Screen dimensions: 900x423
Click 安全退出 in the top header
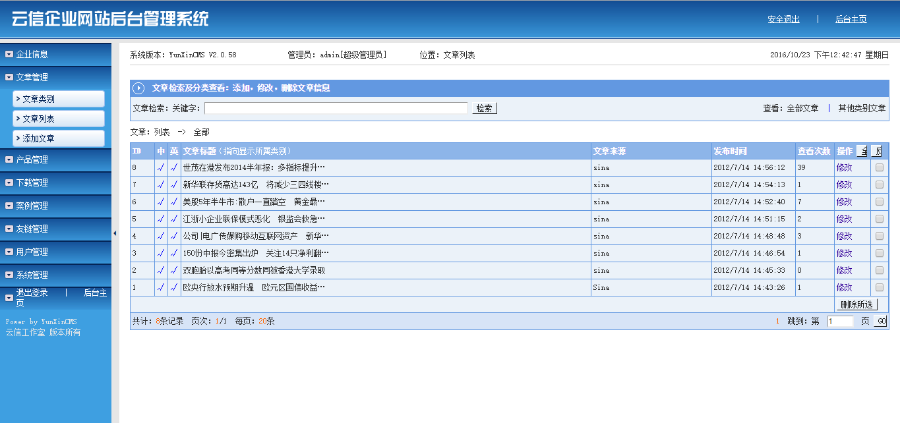(x=783, y=19)
